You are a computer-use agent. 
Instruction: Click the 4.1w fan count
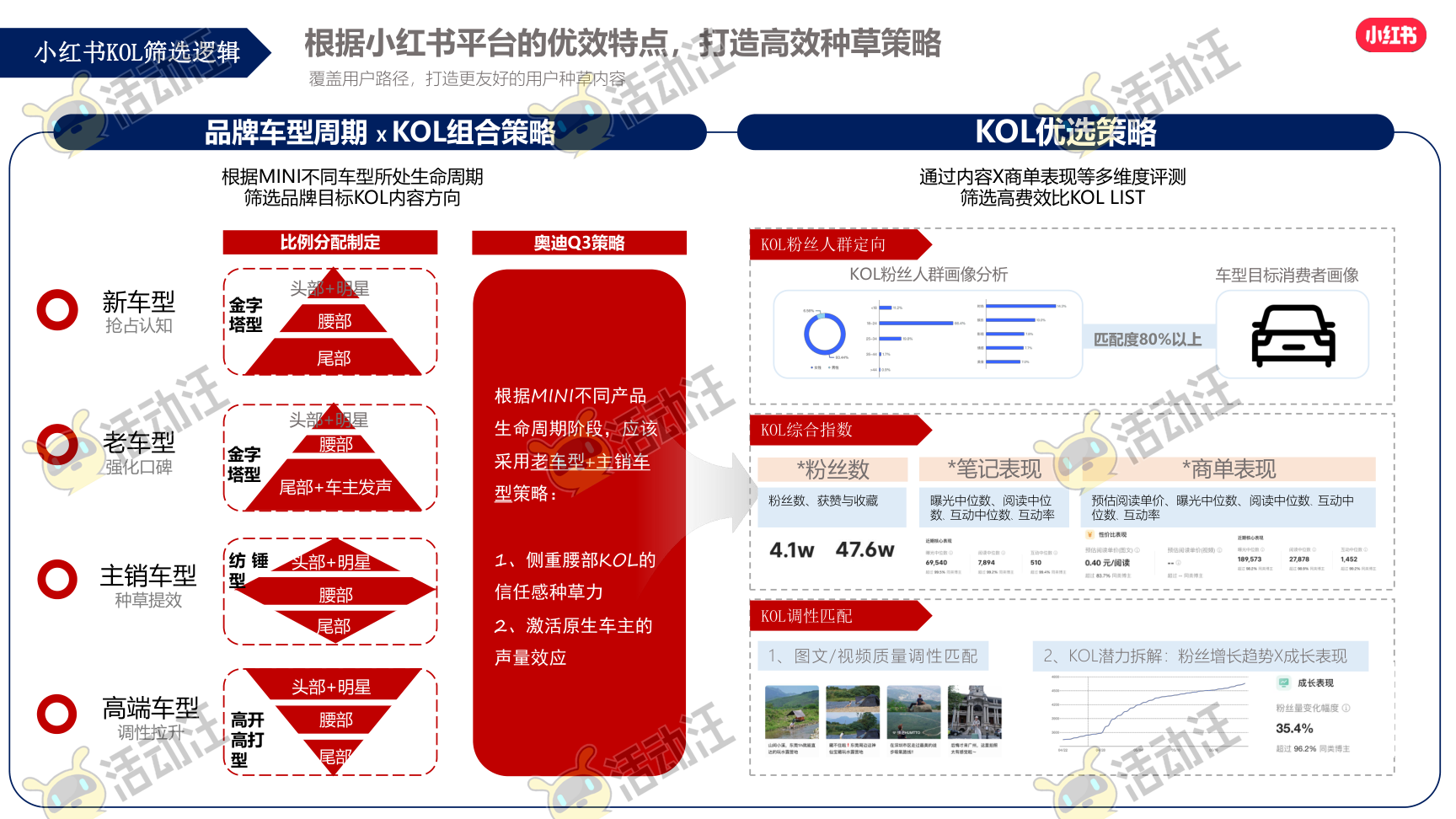point(791,550)
